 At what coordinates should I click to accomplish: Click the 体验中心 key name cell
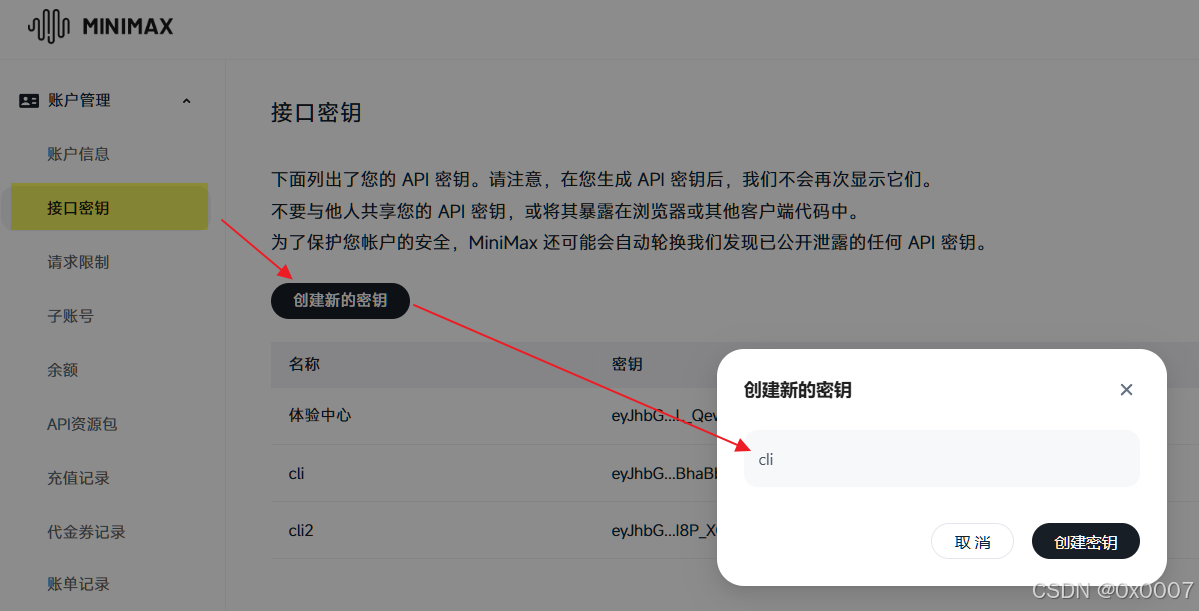click(320, 415)
